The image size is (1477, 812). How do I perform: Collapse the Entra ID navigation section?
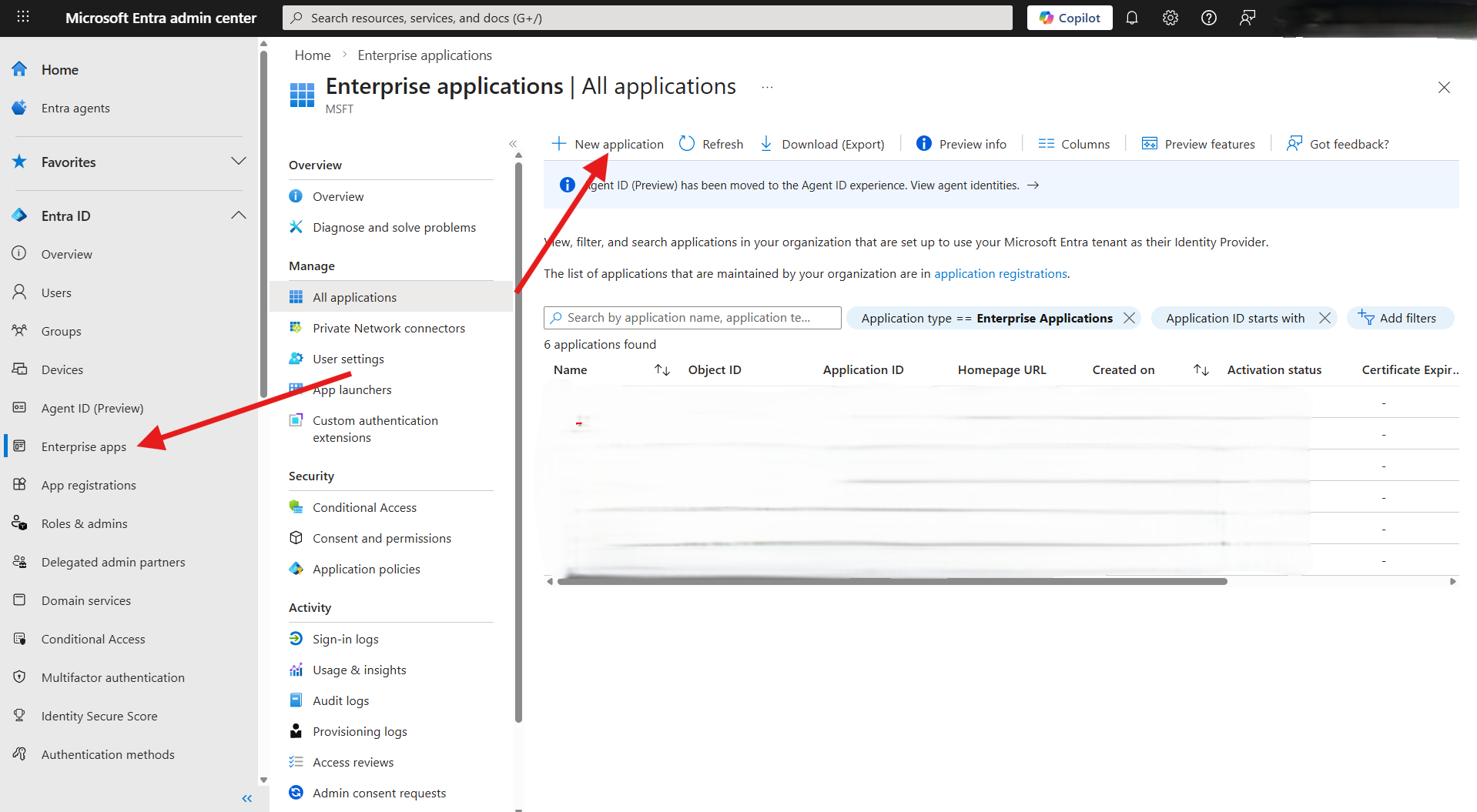click(x=239, y=215)
